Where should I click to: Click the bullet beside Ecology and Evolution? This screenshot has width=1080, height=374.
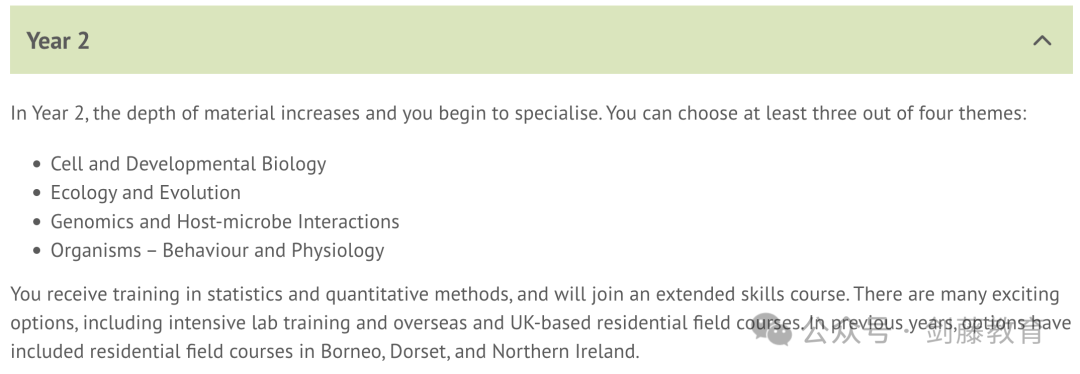[37, 194]
